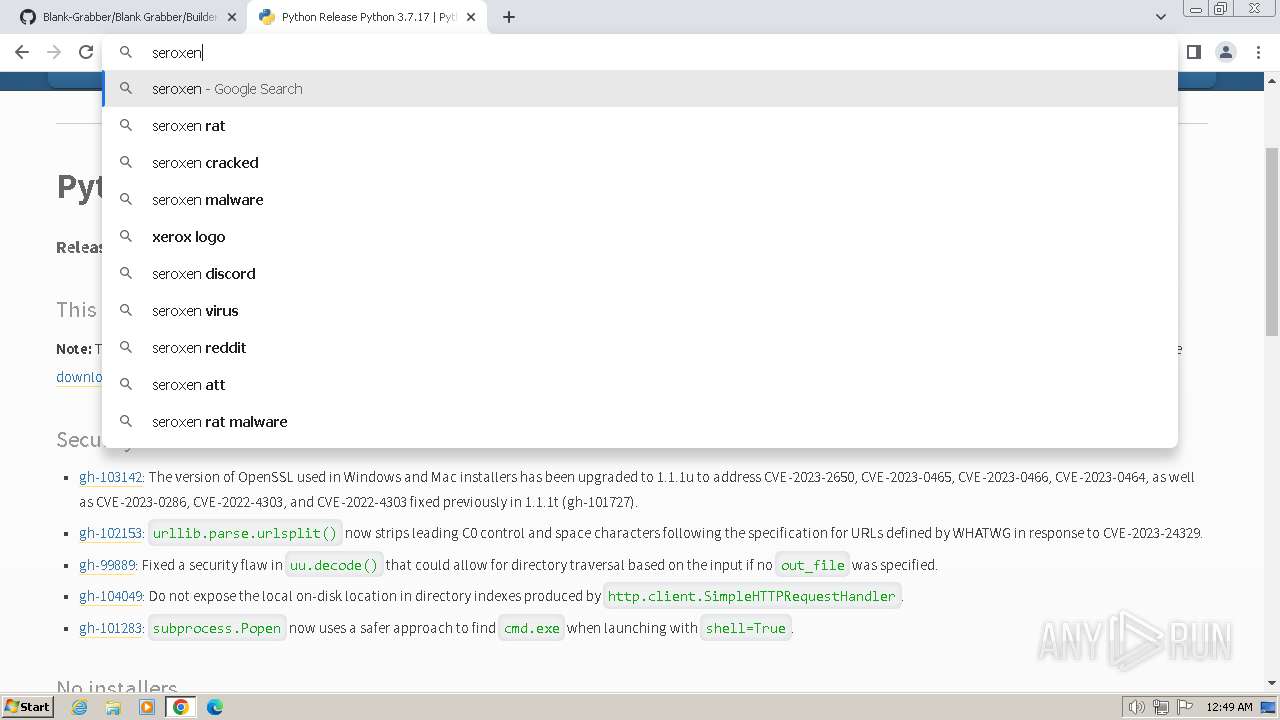Close the Blank-Grabber tab

(x=231, y=17)
